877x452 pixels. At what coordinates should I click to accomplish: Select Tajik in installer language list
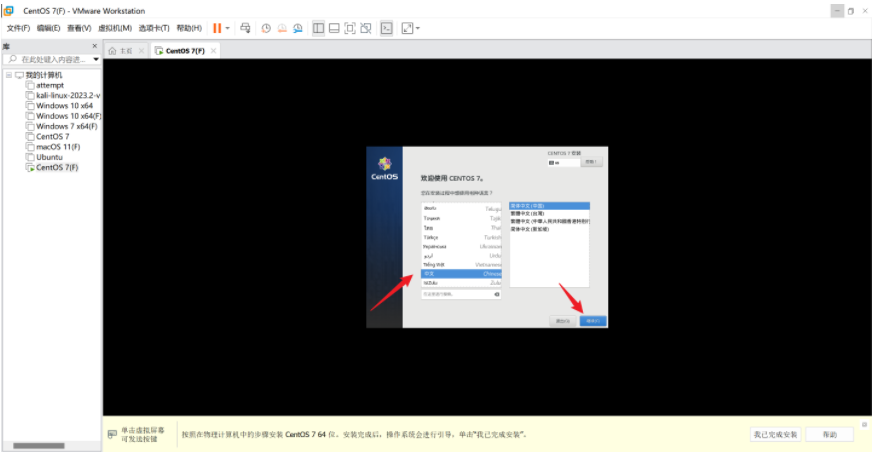point(461,218)
